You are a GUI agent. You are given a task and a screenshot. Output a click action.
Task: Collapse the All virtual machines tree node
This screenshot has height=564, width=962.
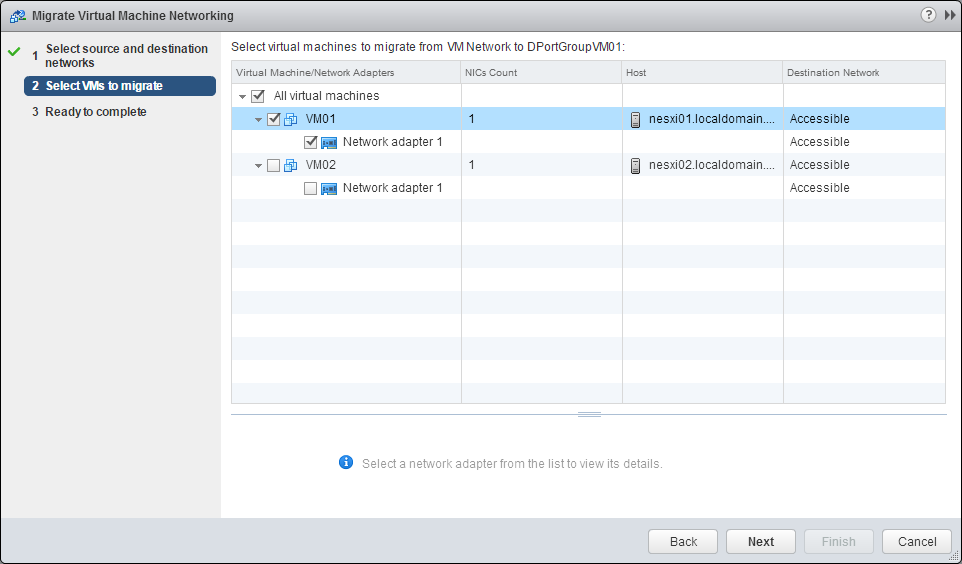243,97
